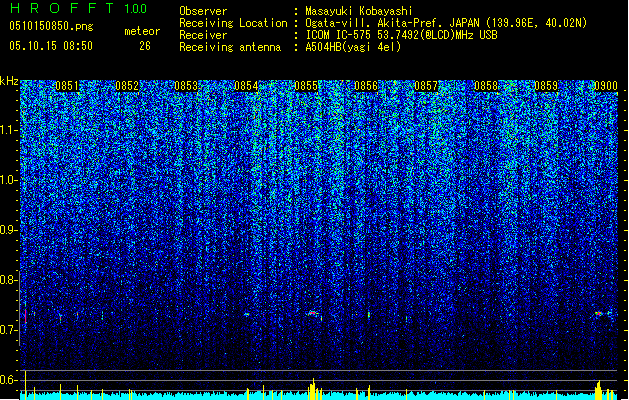Click the 0858 time marker
Viewport: 629px width, 400px height.
coord(486,86)
